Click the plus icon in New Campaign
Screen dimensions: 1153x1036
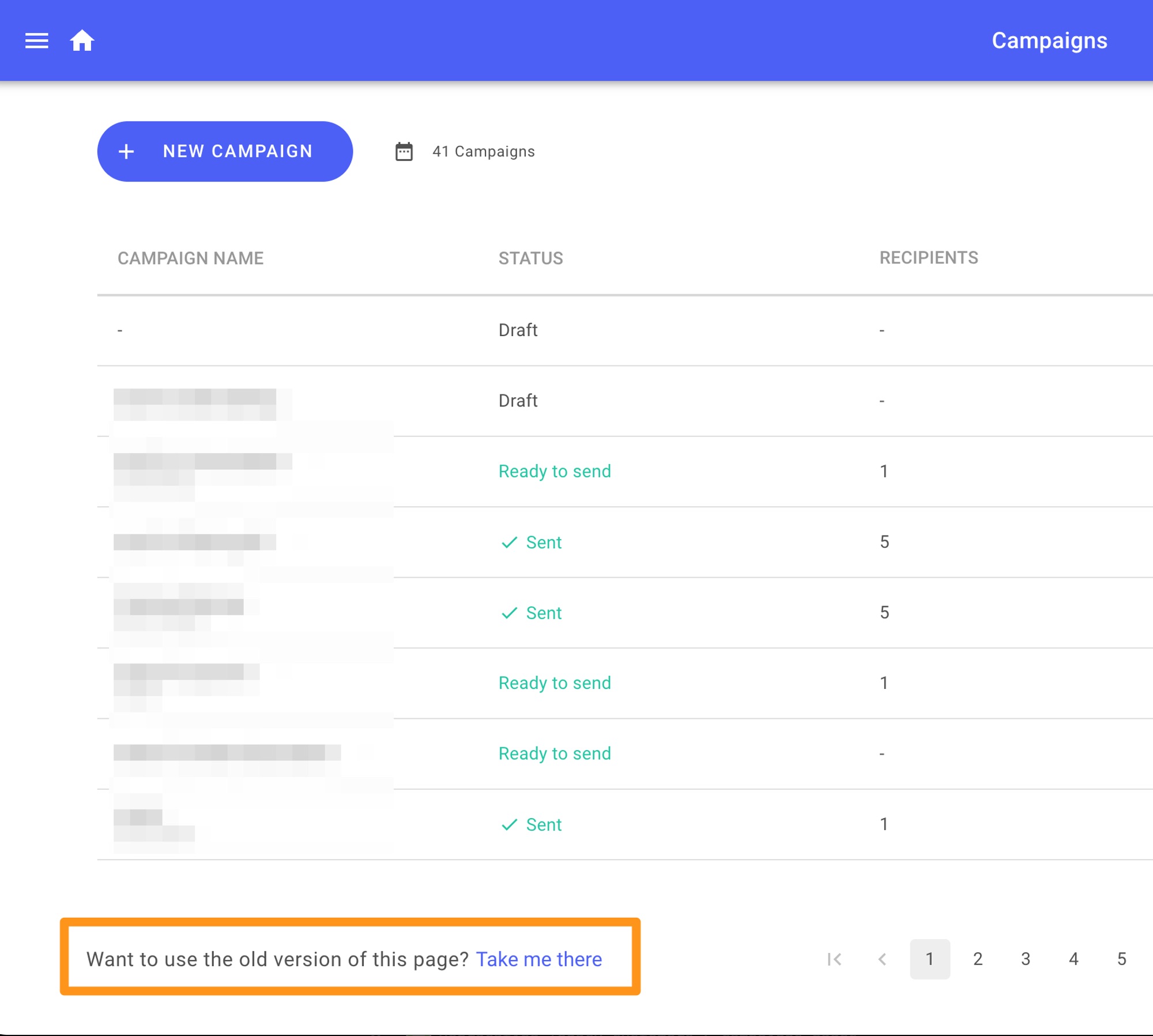tap(126, 152)
